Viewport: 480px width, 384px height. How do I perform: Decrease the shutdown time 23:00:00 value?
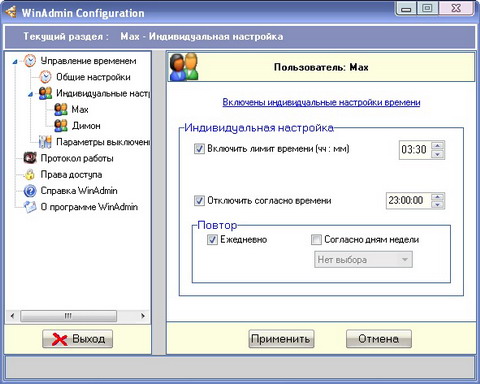coord(437,205)
